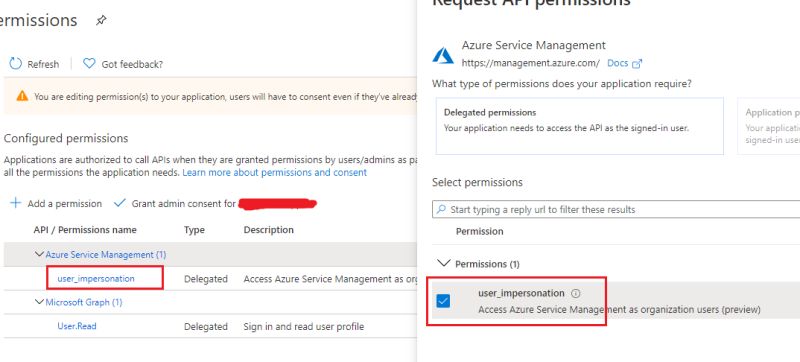Click the search magnifier icon in filter box
The width and height of the screenshot is (800, 362).
coord(440,209)
